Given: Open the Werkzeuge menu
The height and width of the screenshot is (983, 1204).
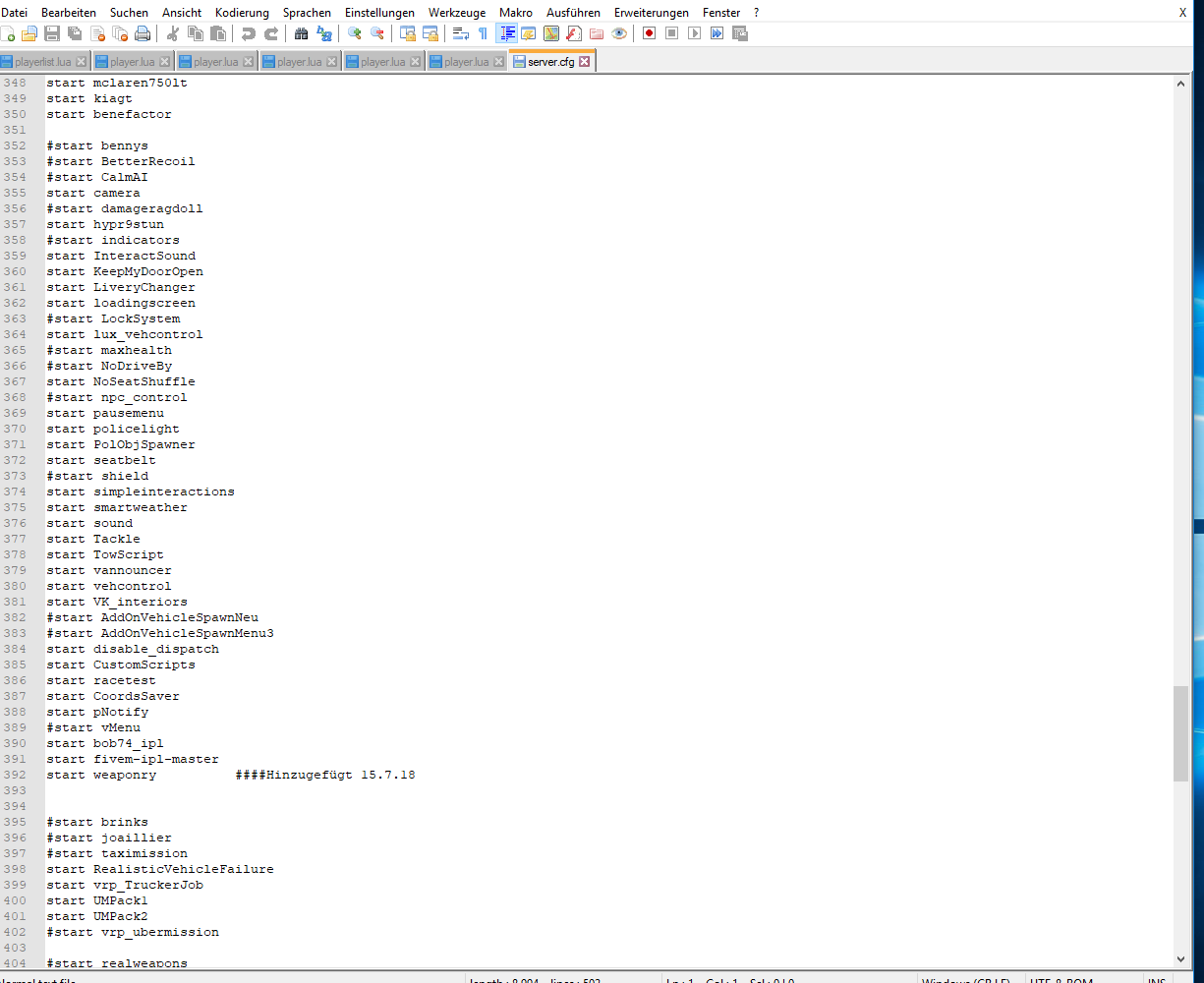Looking at the screenshot, I should 457,13.
